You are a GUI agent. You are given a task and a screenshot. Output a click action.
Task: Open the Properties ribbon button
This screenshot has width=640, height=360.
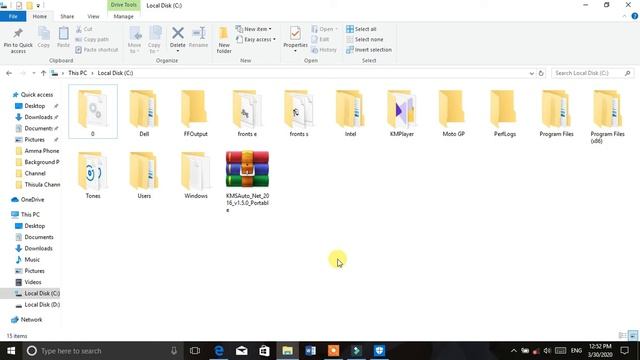pyautogui.click(x=295, y=39)
